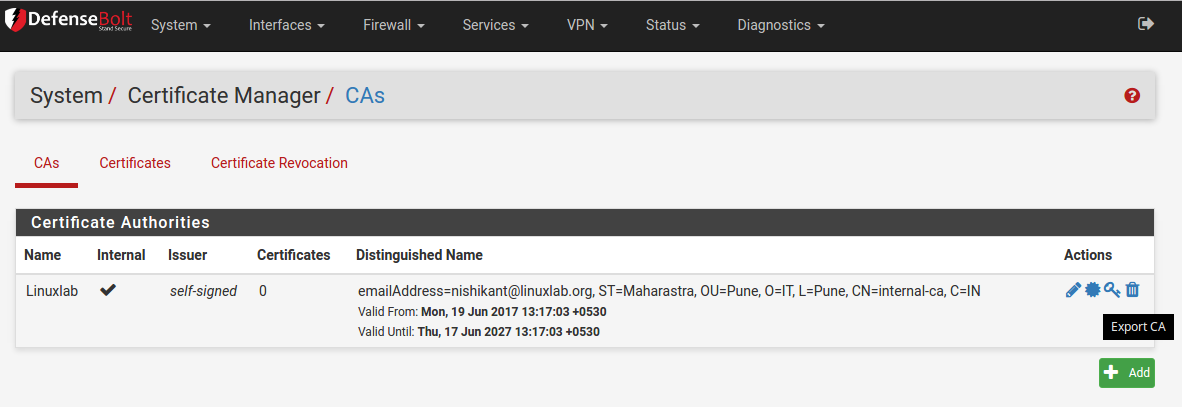Screen dimensions: 1182x407
Task: Delete the Linuxlab CA via trash icon
Action: coord(1132,290)
